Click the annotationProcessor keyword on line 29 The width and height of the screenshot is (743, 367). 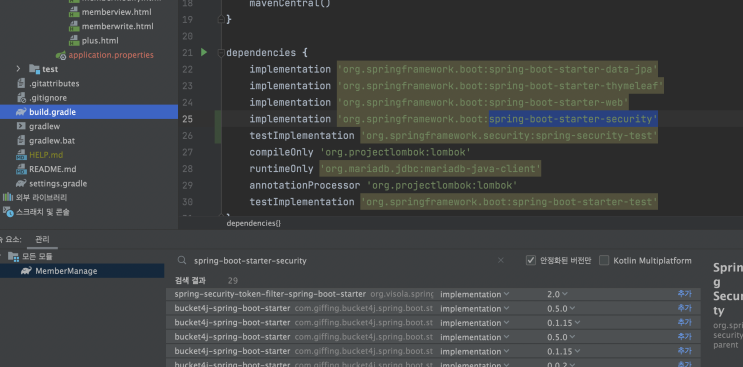pos(305,185)
